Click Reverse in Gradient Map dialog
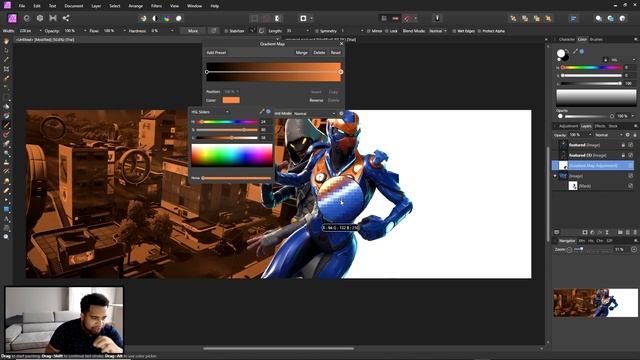 tap(316, 100)
